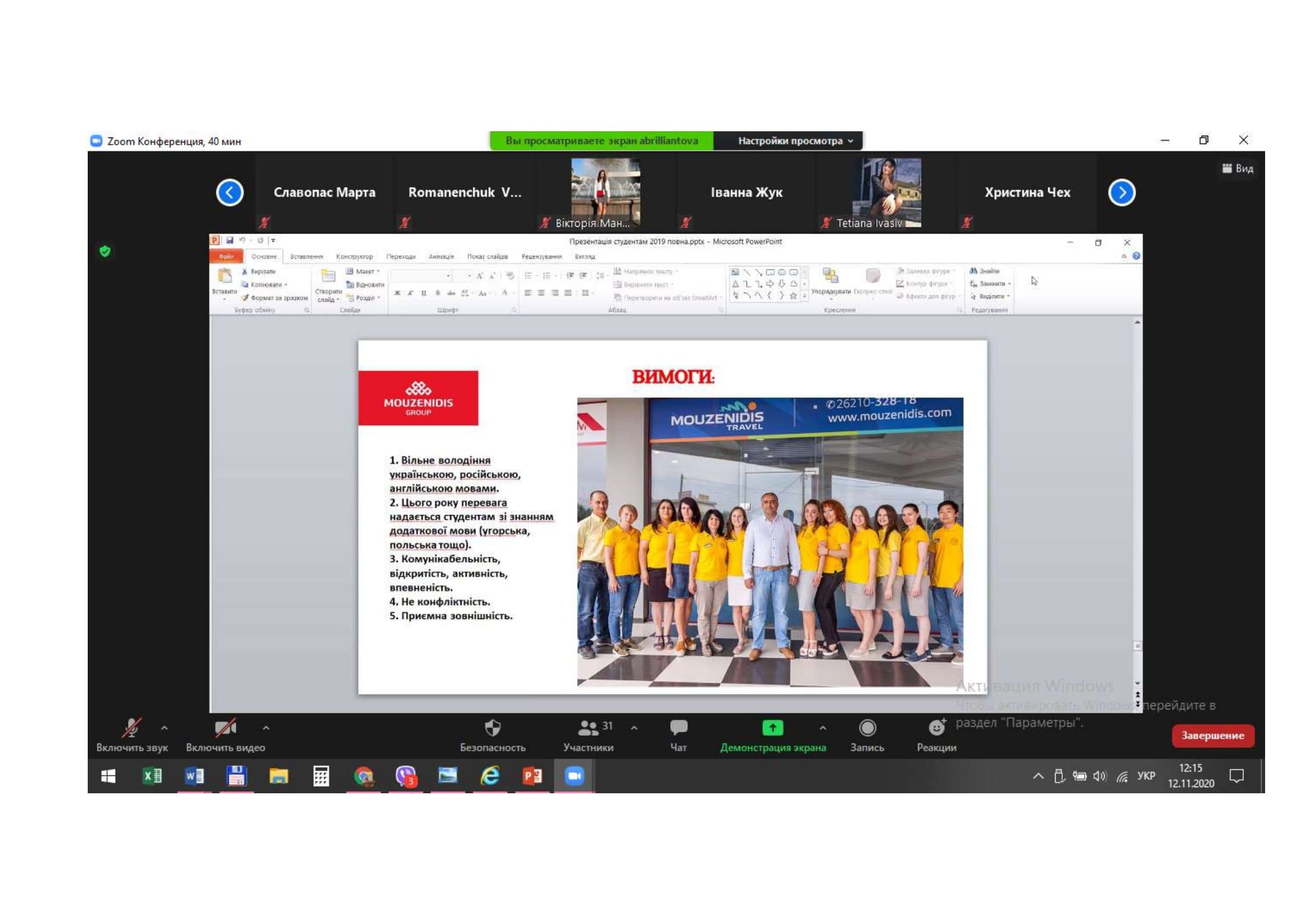The image size is (1307, 924).
Task: Click the Формат за зразком painter
Action: (274, 298)
